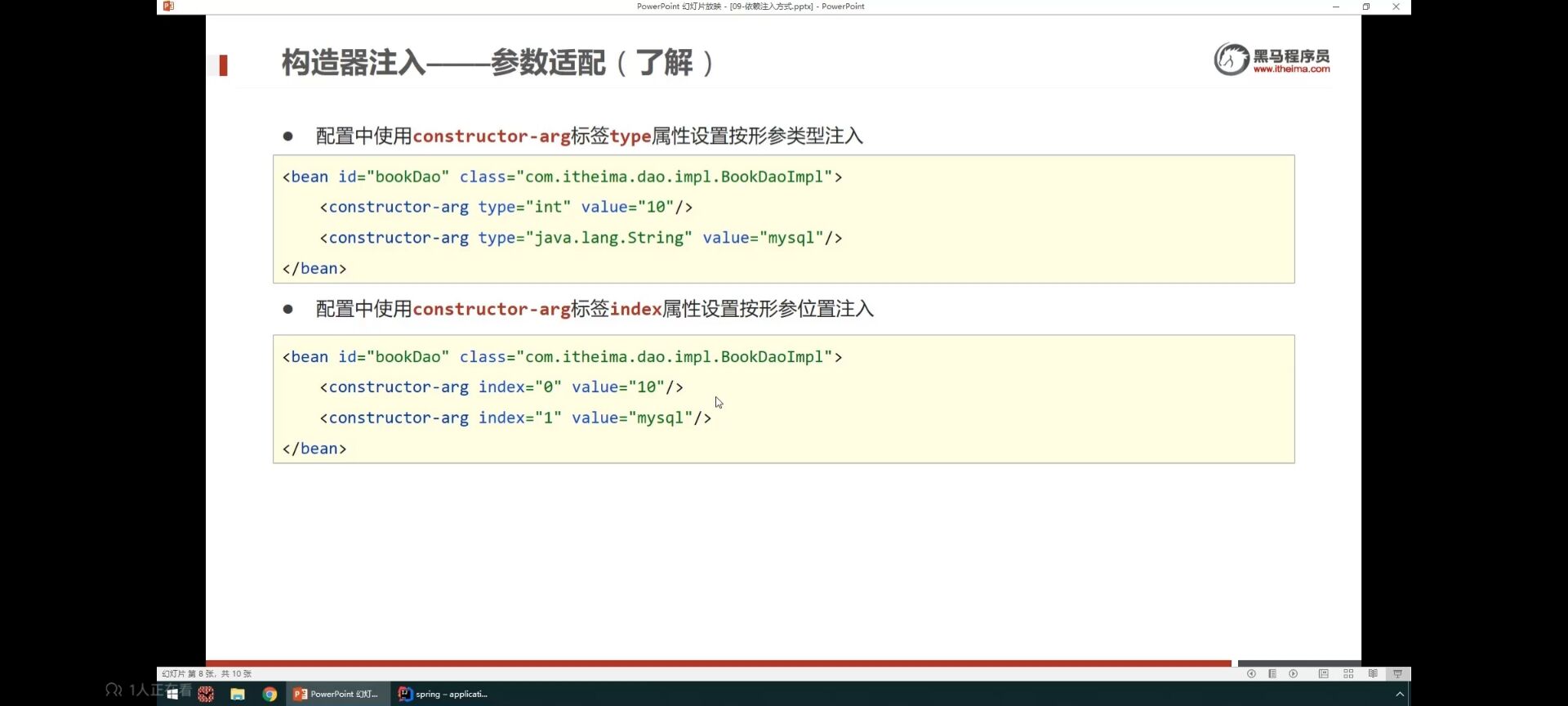The width and height of the screenshot is (1568, 706).
Task: Switch to IntelliJ spring window in taskbar
Action: point(443,694)
